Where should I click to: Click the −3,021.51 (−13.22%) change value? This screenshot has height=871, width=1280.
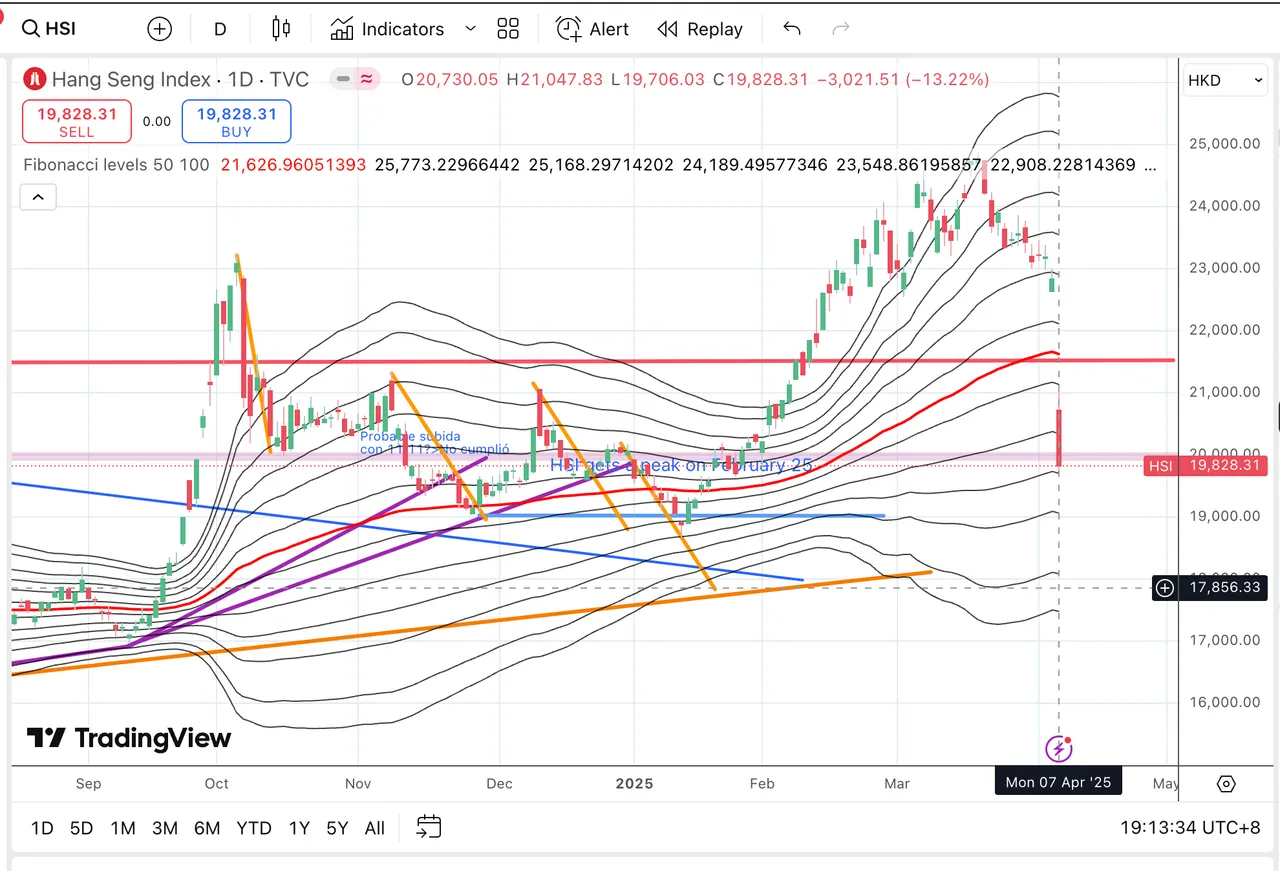coord(904,79)
